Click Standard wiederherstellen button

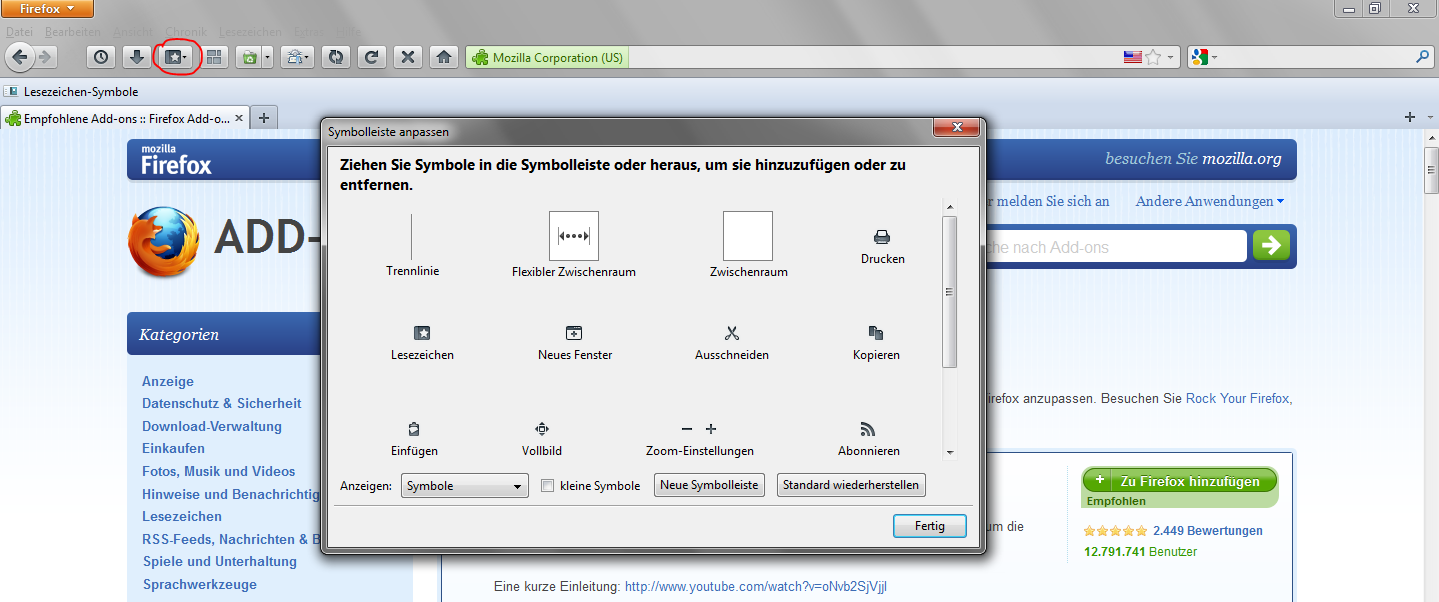(x=851, y=485)
